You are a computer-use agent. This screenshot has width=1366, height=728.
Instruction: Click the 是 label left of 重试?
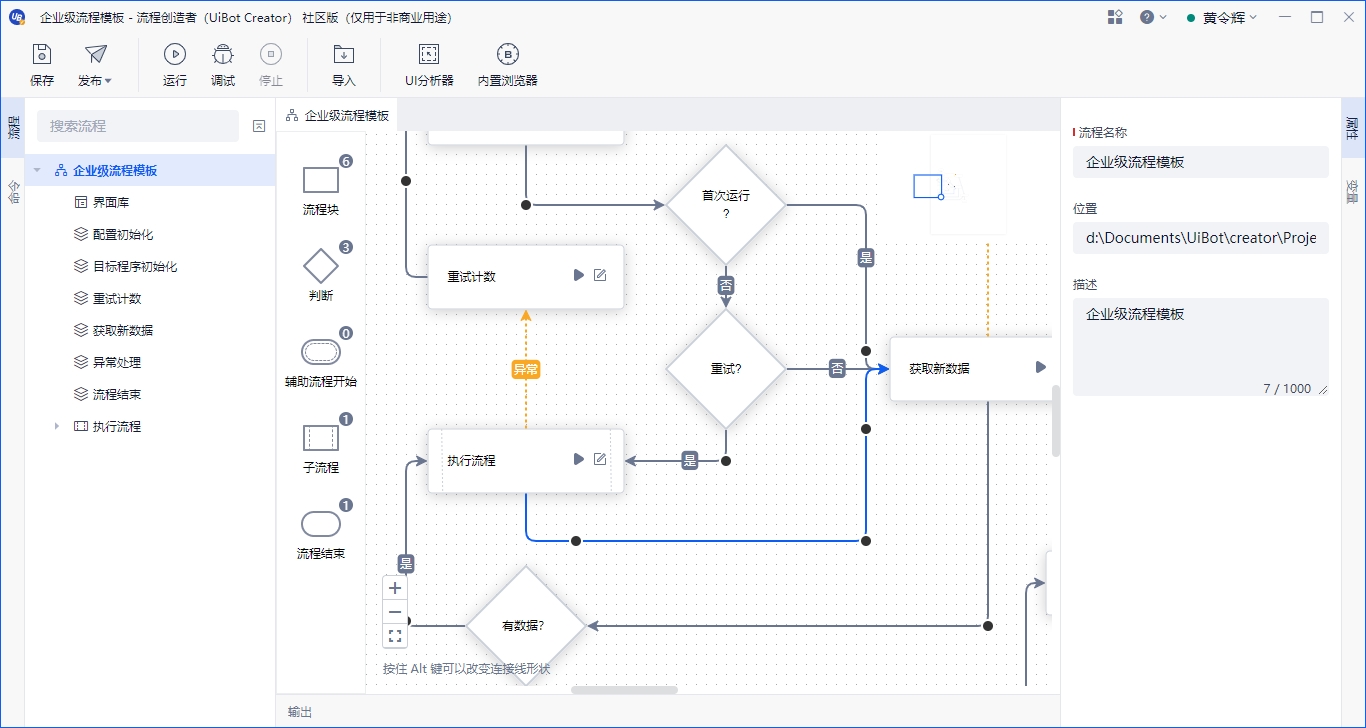(x=690, y=461)
